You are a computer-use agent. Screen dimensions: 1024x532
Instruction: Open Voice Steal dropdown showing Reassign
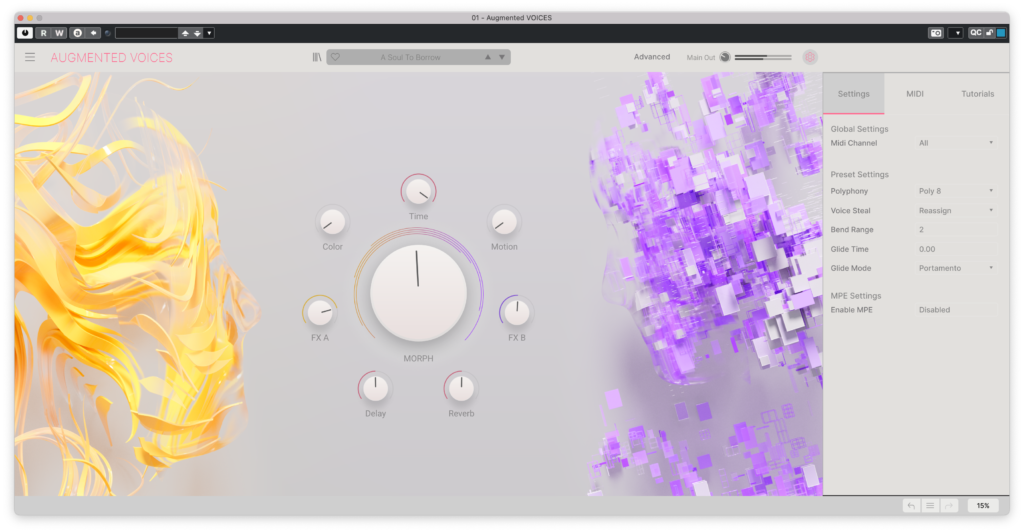(x=956, y=211)
